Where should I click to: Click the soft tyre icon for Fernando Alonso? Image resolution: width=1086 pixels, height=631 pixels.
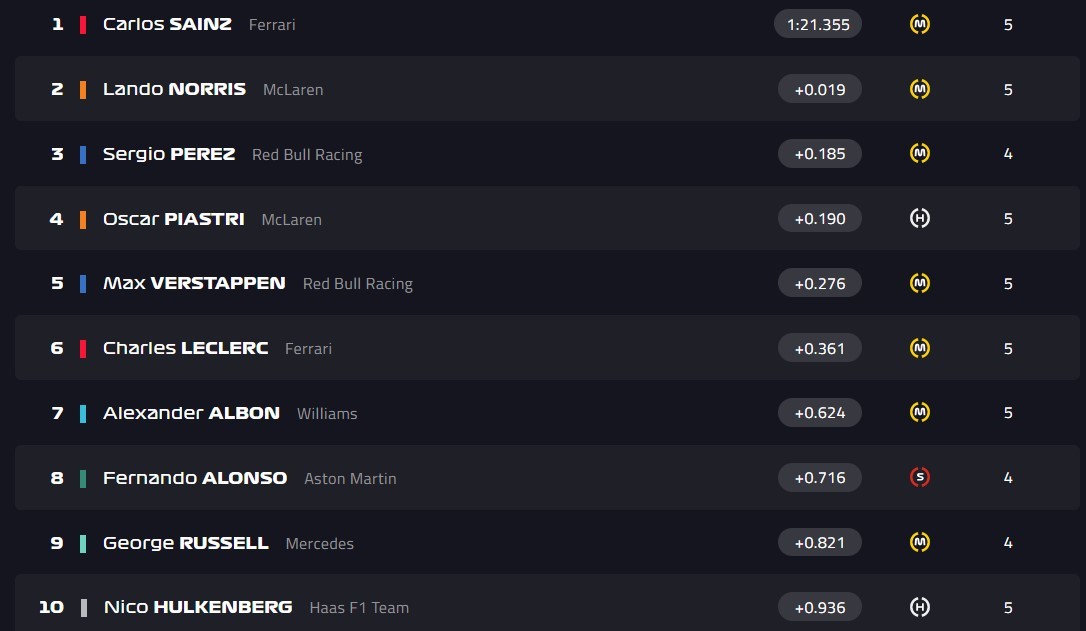click(920, 477)
